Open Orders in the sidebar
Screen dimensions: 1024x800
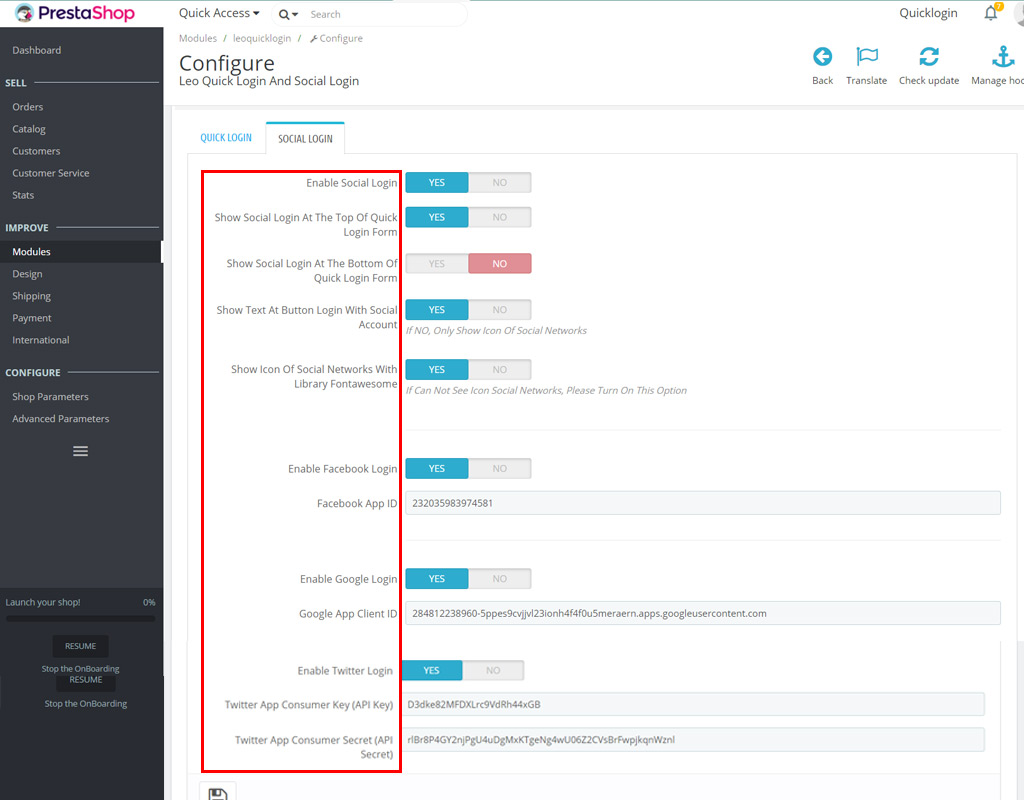click(27, 107)
